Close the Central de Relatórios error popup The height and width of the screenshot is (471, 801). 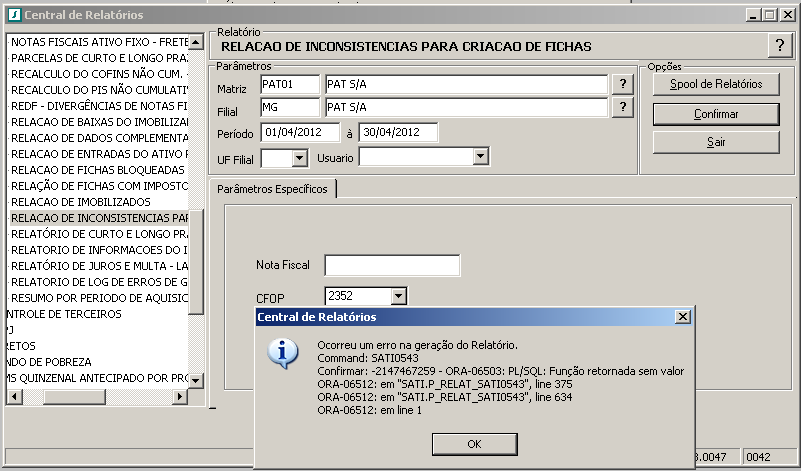point(682,317)
